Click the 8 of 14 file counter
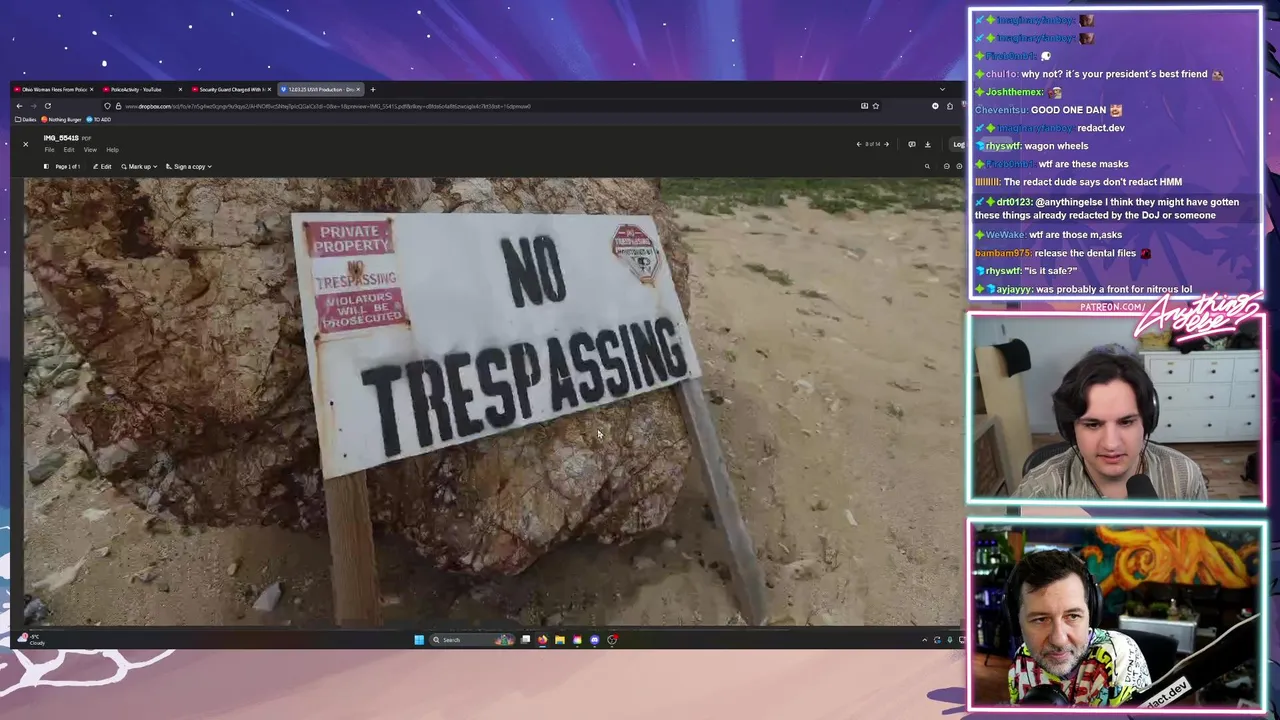Screen dimensions: 1280x720 872,144
